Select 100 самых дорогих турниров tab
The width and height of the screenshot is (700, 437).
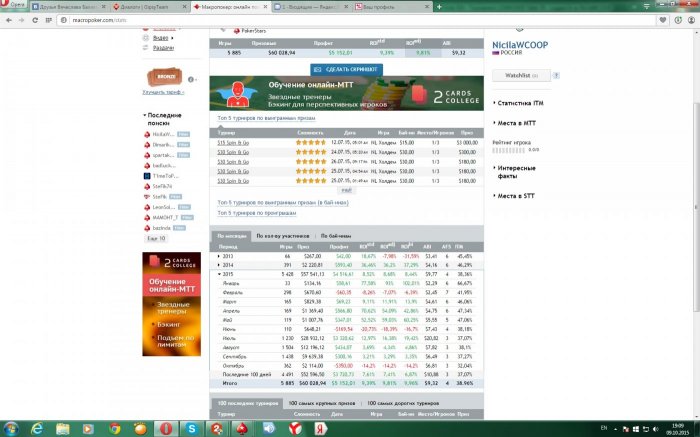[403, 403]
